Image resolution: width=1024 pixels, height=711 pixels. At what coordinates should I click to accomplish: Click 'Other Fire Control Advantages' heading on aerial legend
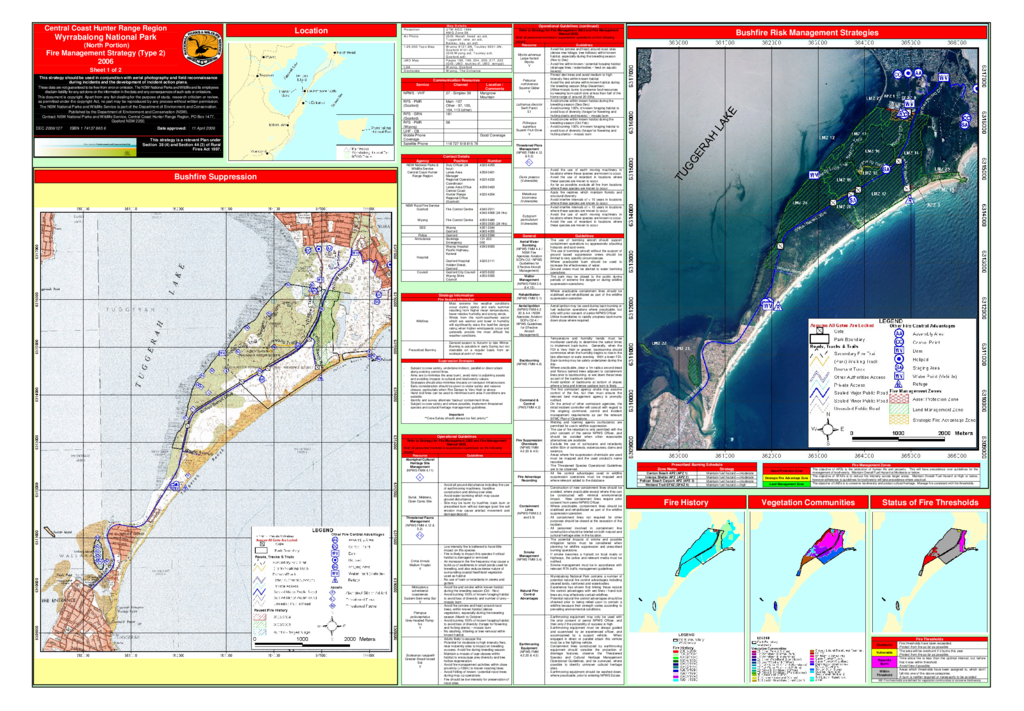tap(922, 326)
